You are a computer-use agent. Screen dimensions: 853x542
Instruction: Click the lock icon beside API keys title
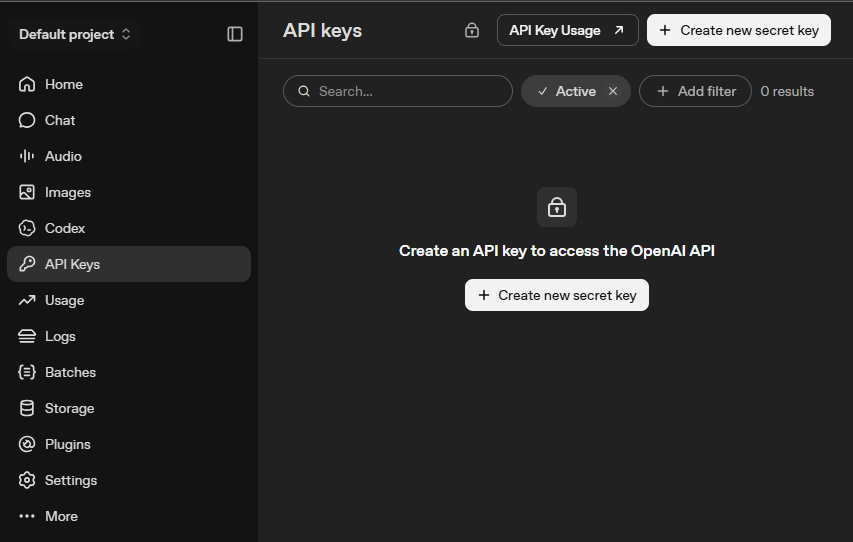pyautogui.click(x=472, y=30)
